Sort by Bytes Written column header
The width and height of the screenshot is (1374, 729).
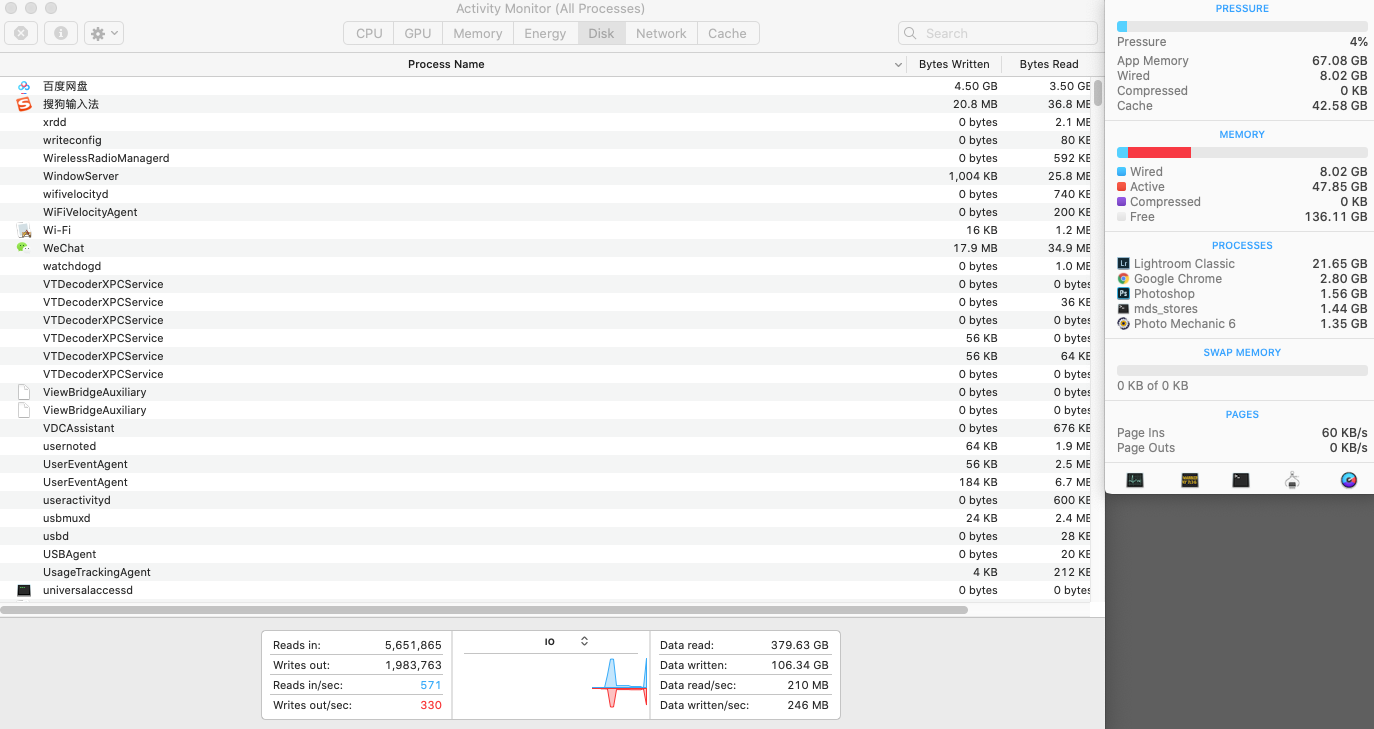(x=954, y=64)
